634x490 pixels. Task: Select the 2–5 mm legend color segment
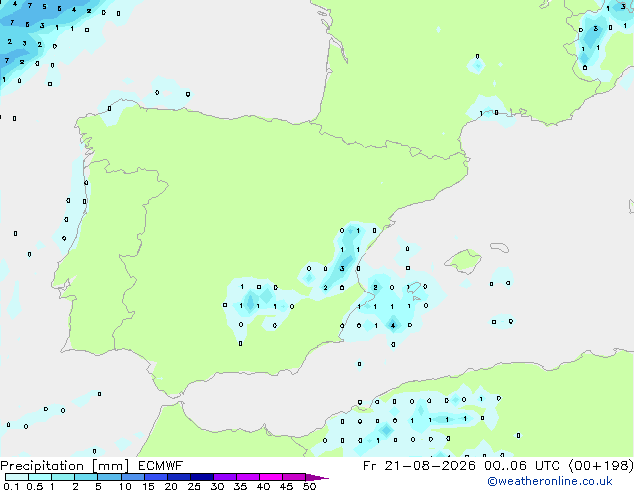(86, 477)
